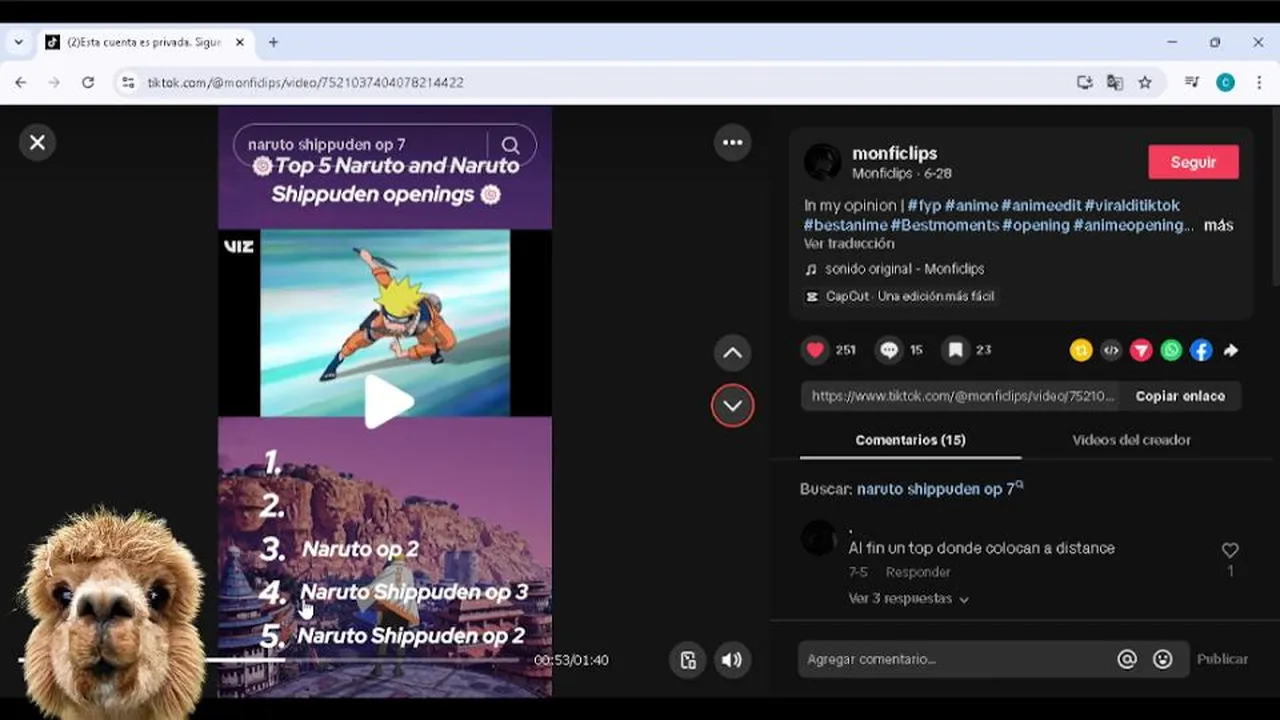Screen dimensions: 1280x720
Task: Reload the page
Action: tap(88, 83)
